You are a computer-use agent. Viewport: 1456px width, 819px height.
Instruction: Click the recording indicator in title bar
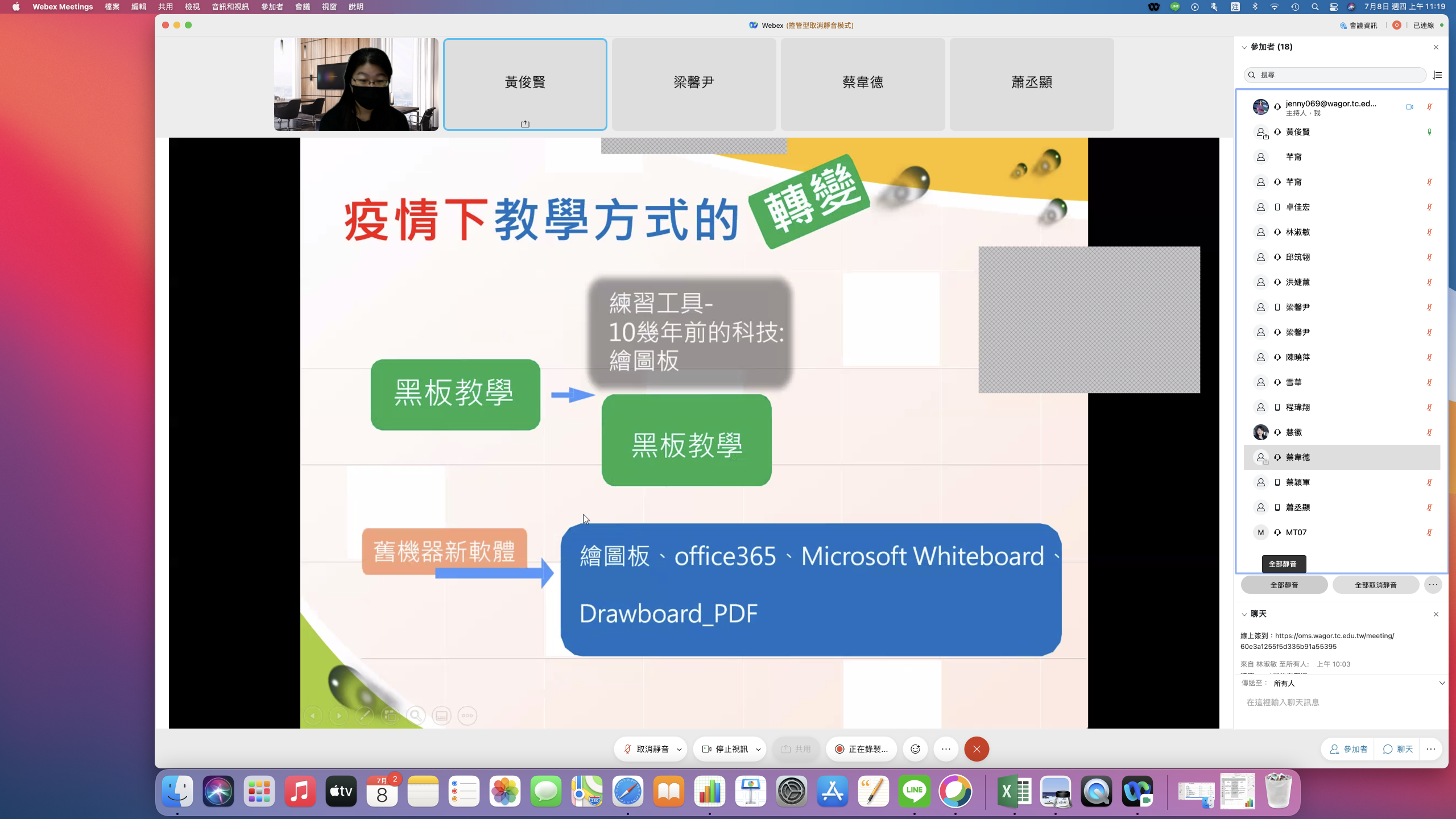pyautogui.click(x=1396, y=25)
